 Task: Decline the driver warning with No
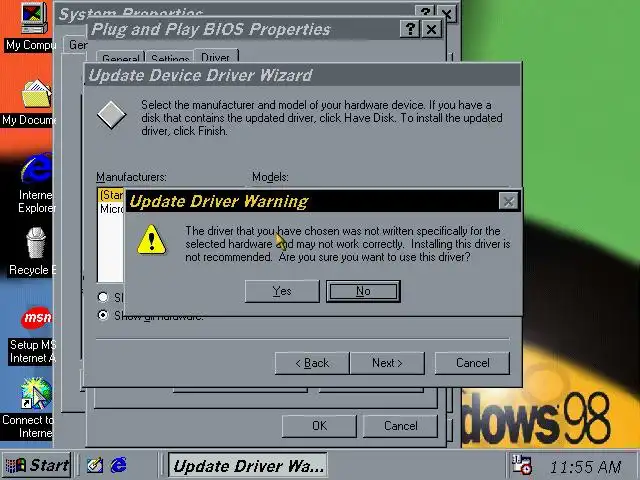point(363,291)
